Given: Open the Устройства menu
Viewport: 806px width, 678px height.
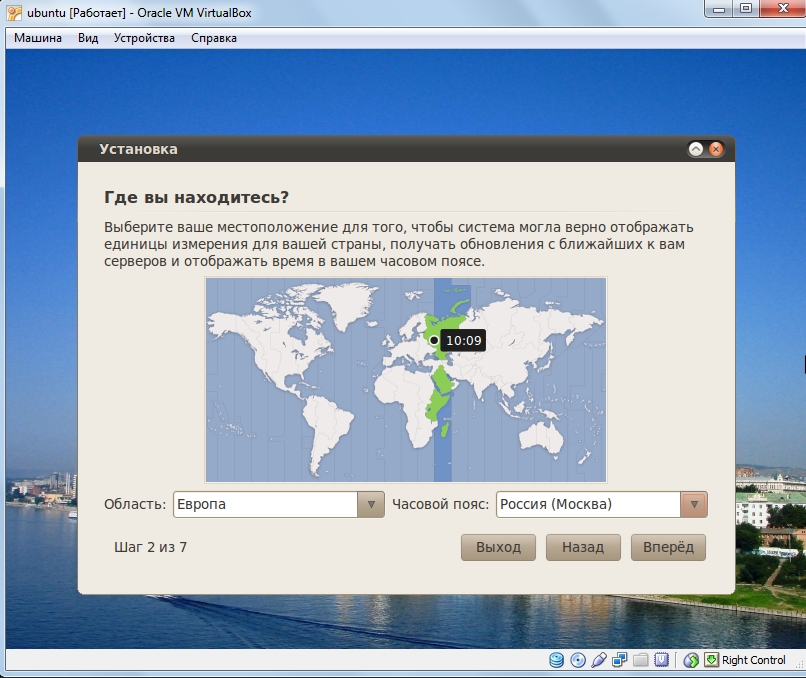Looking at the screenshot, I should coord(144,38).
